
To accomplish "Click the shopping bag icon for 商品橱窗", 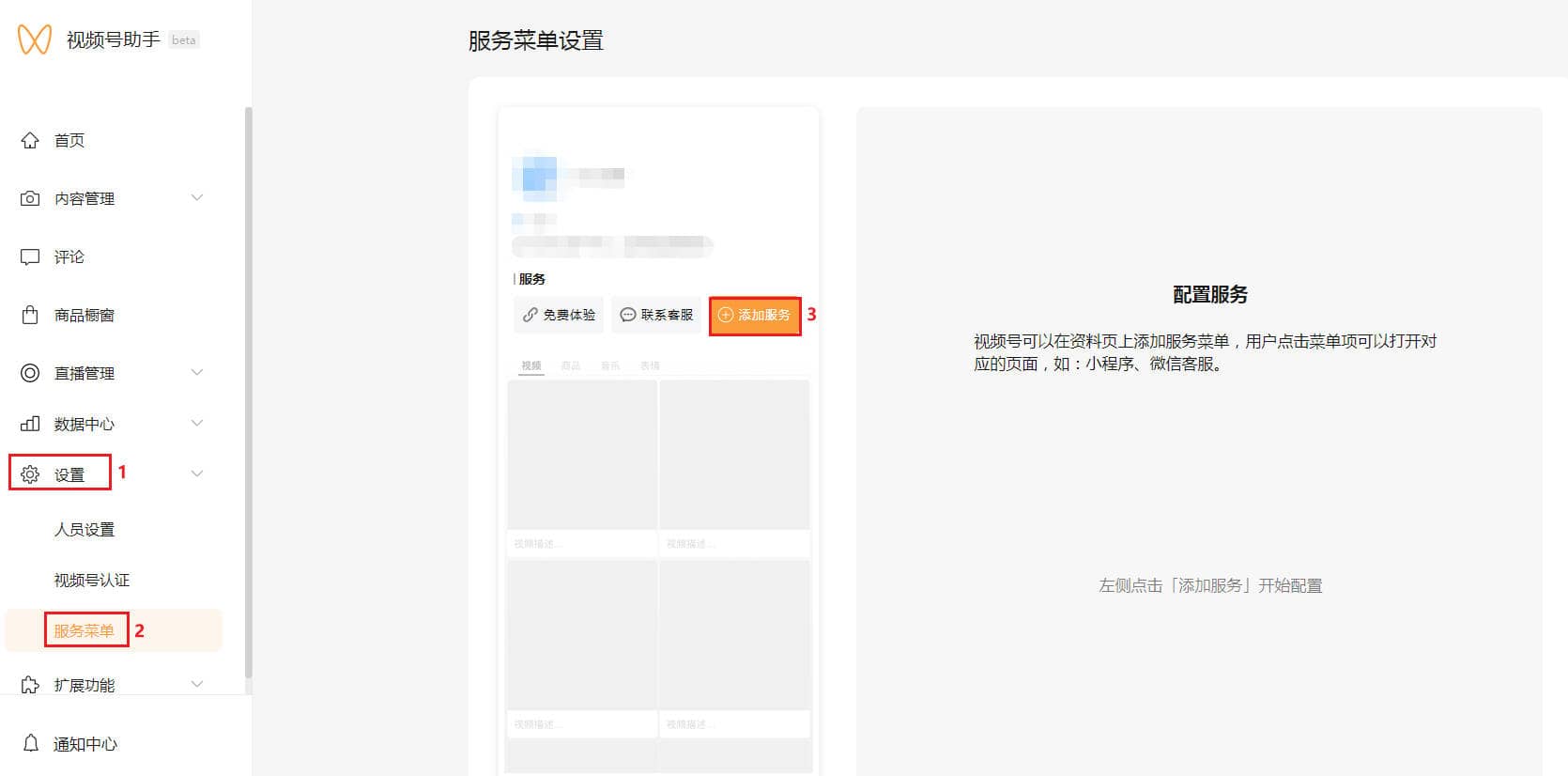I will click(x=30, y=315).
